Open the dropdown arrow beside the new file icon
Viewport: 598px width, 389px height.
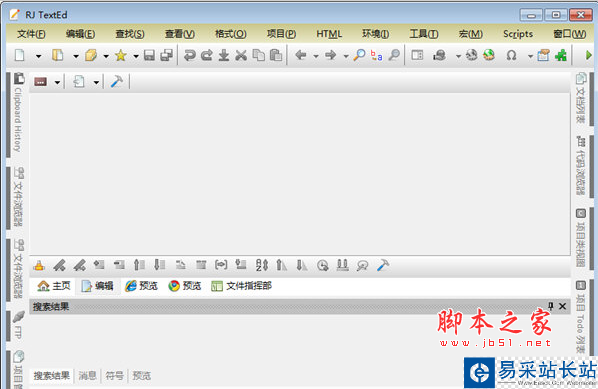pos(39,56)
